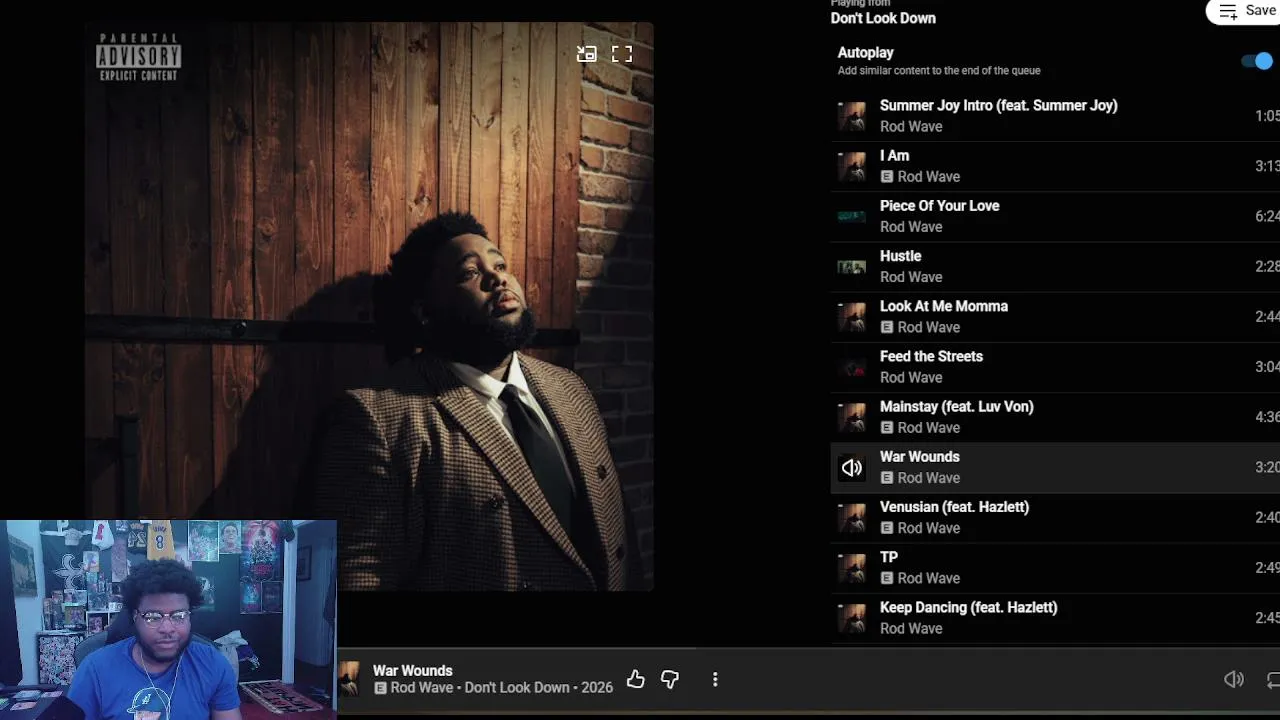This screenshot has height=720, width=1280.
Task: Play Hustle from its queue thumbnail
Action: point(852,267)
